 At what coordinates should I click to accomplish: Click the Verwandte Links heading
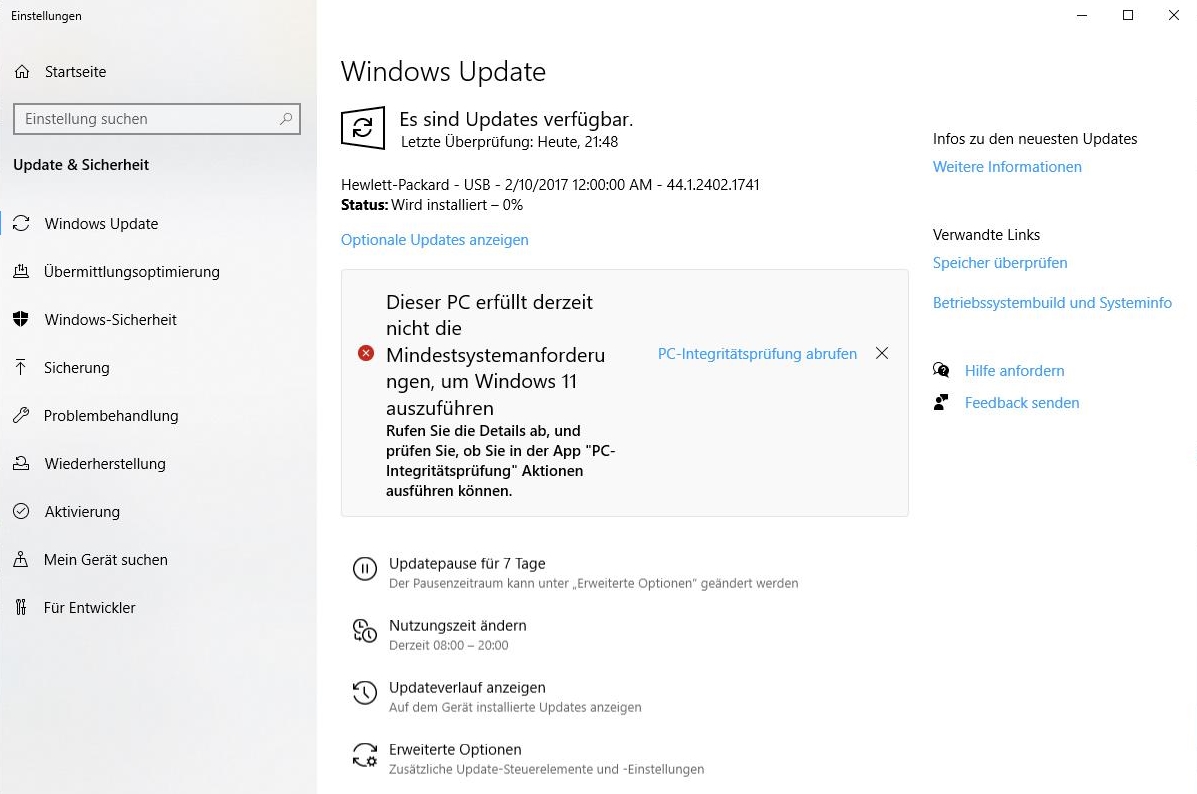986,235
